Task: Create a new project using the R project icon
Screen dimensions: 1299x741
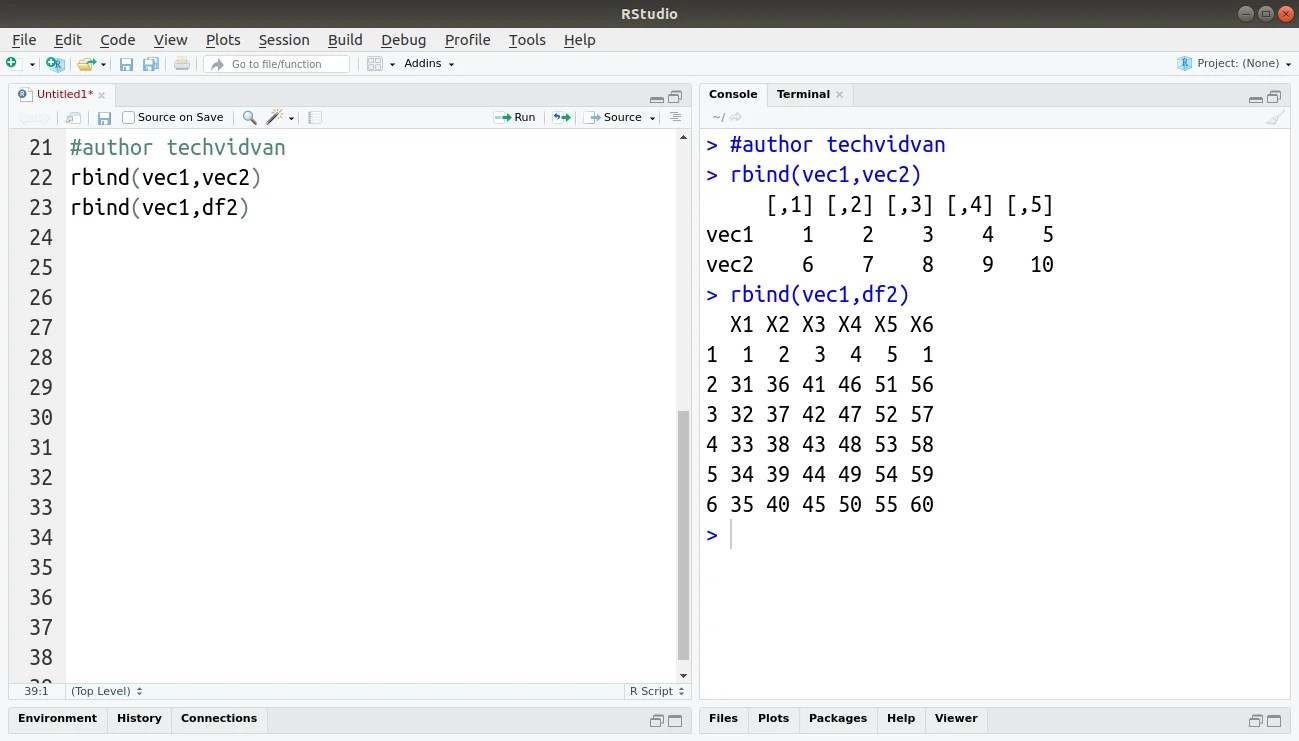Action: point(55,63)
